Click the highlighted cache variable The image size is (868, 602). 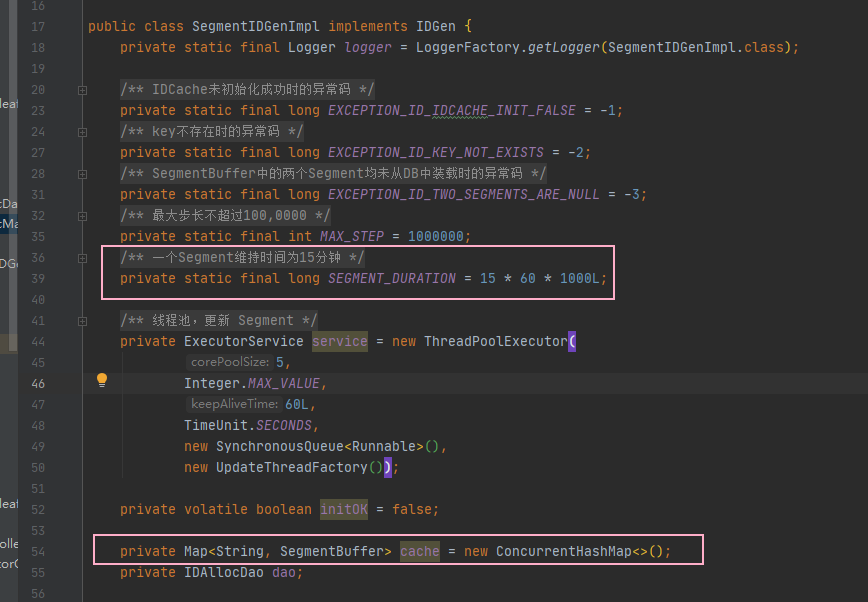point(419,552)
